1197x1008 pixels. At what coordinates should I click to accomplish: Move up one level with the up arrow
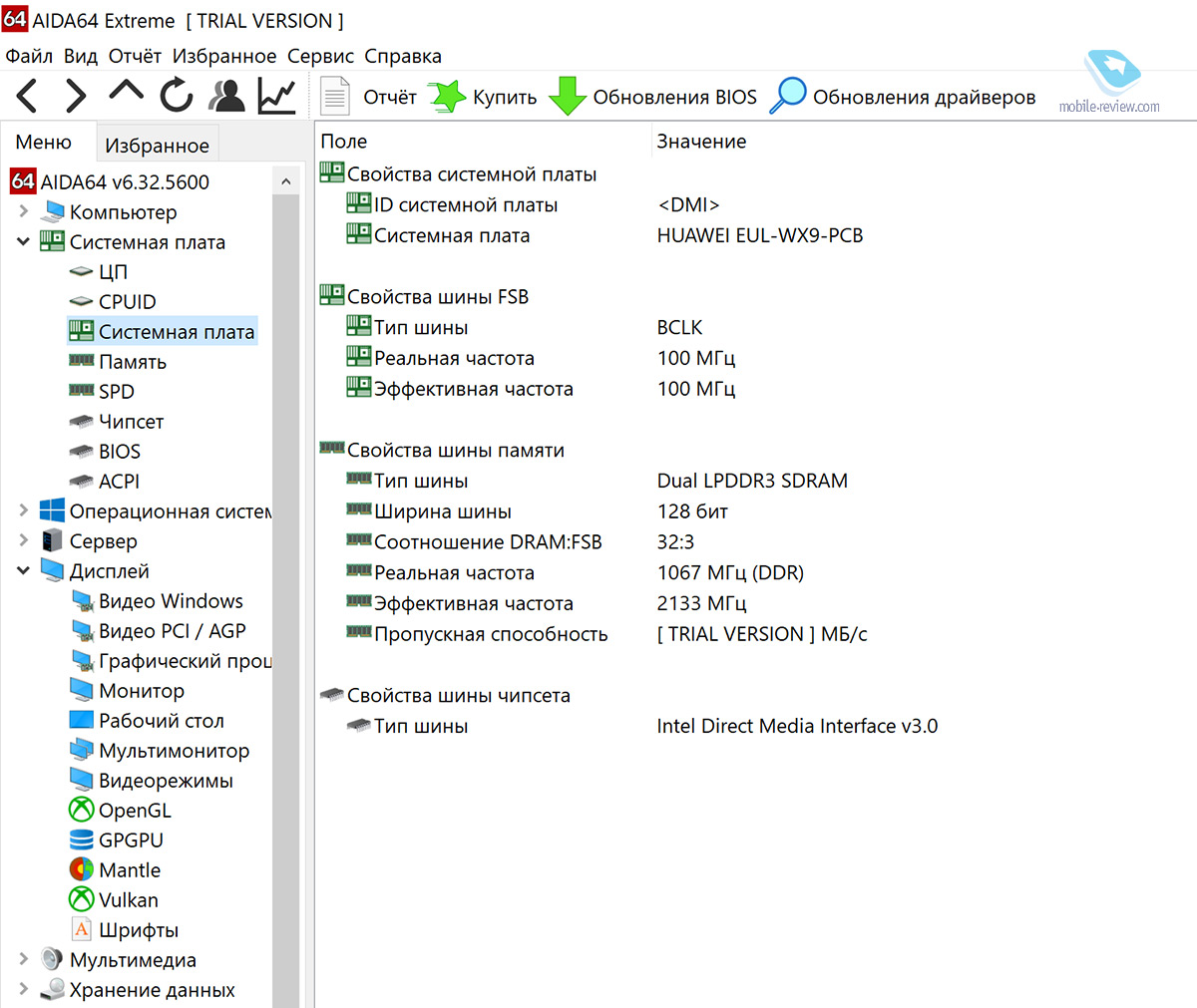[126, 93]
